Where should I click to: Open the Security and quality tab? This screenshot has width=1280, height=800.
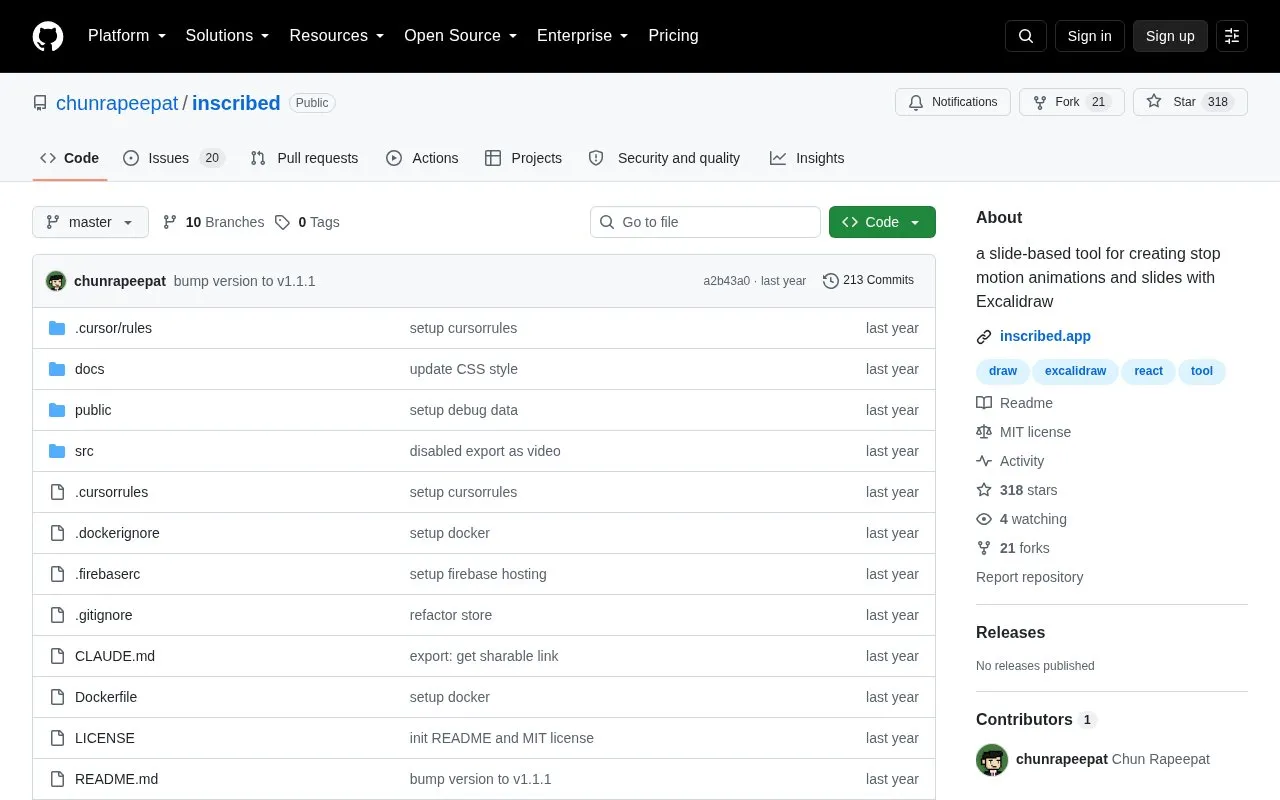[665, 158]
